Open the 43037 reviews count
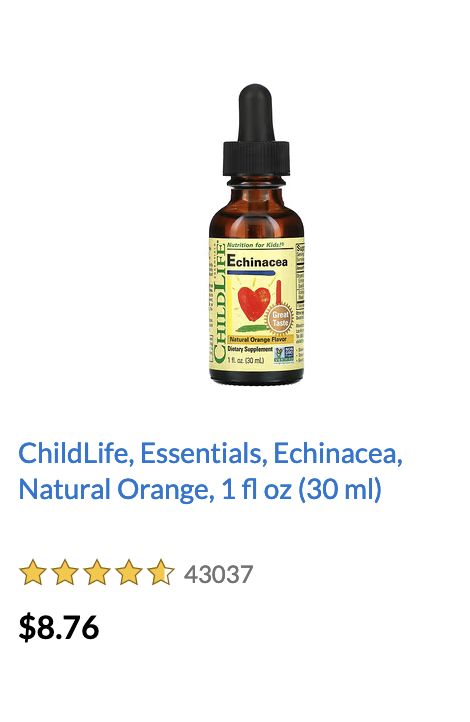The image size is (470, 722). (x=219, y=574)
